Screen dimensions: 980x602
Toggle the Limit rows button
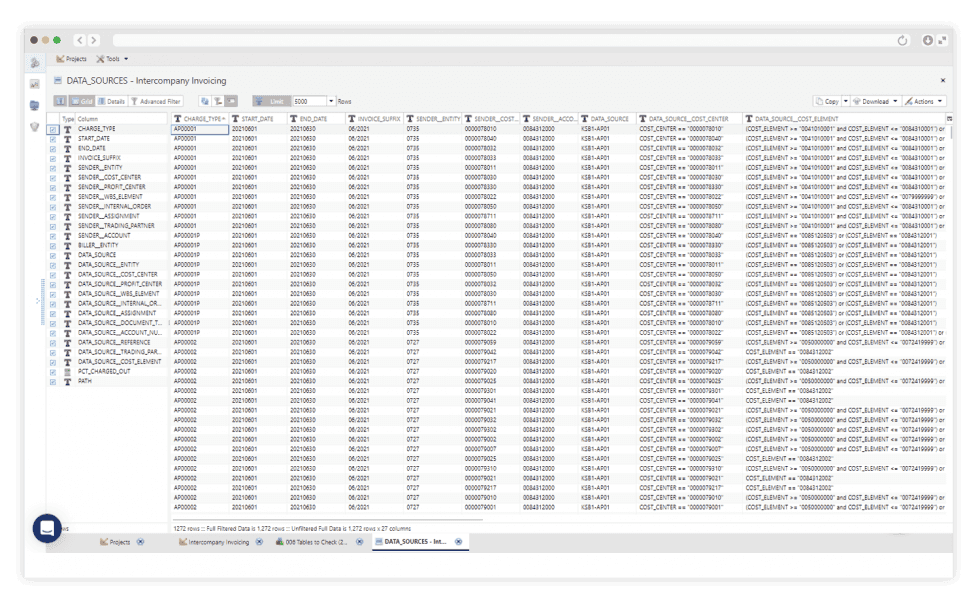272,101
